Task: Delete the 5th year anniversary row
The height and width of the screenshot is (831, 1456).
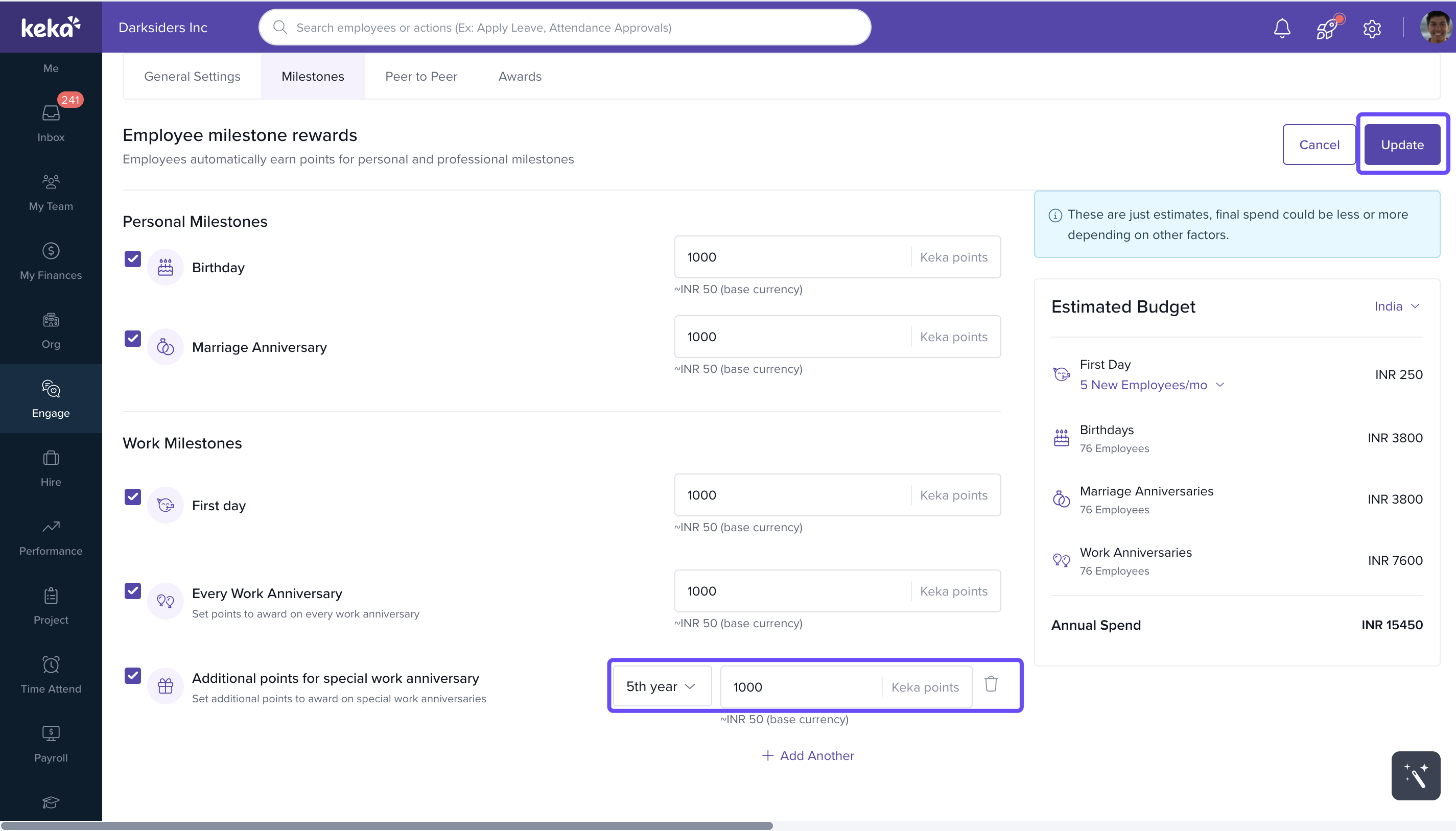Action: [991, 684]
